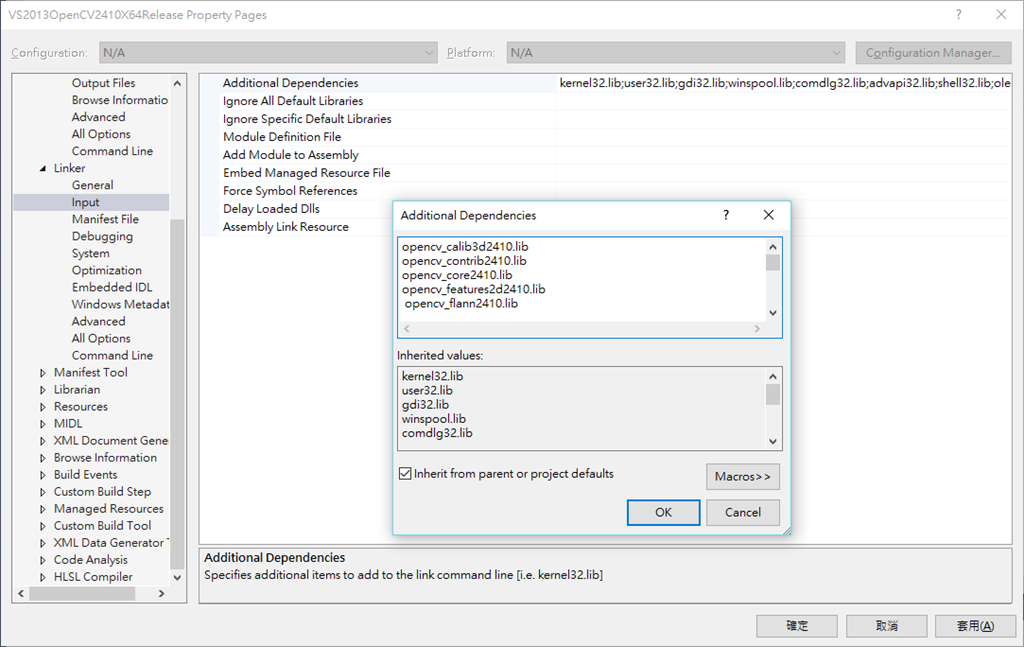Apply changes with 套用(A)
Screen dimensions: 1024x647
tap(976, 625)
